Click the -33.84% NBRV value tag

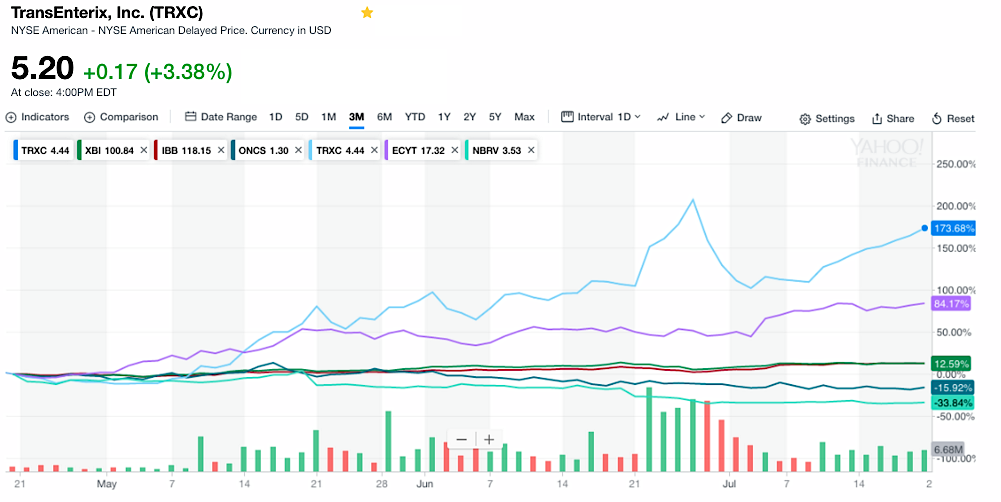pyautogui.click(x=952, y=403)
